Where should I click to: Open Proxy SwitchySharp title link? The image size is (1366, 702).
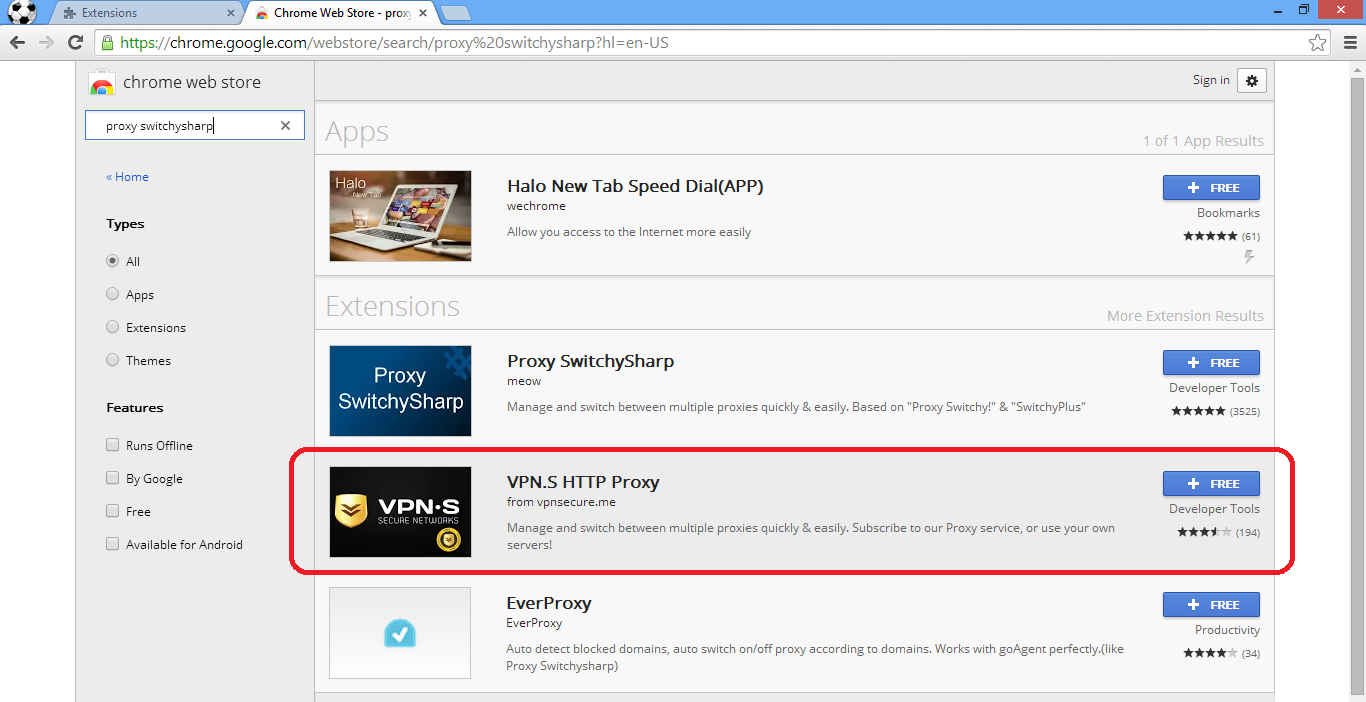590,361
